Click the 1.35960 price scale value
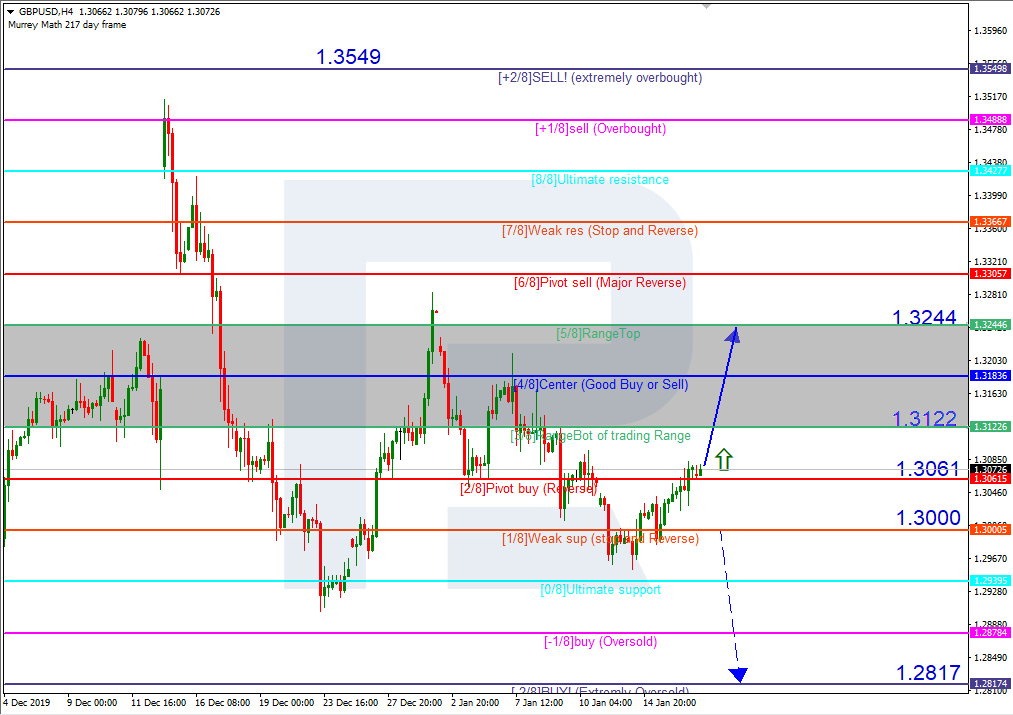 pyautogui.click(x=990, y=30)
